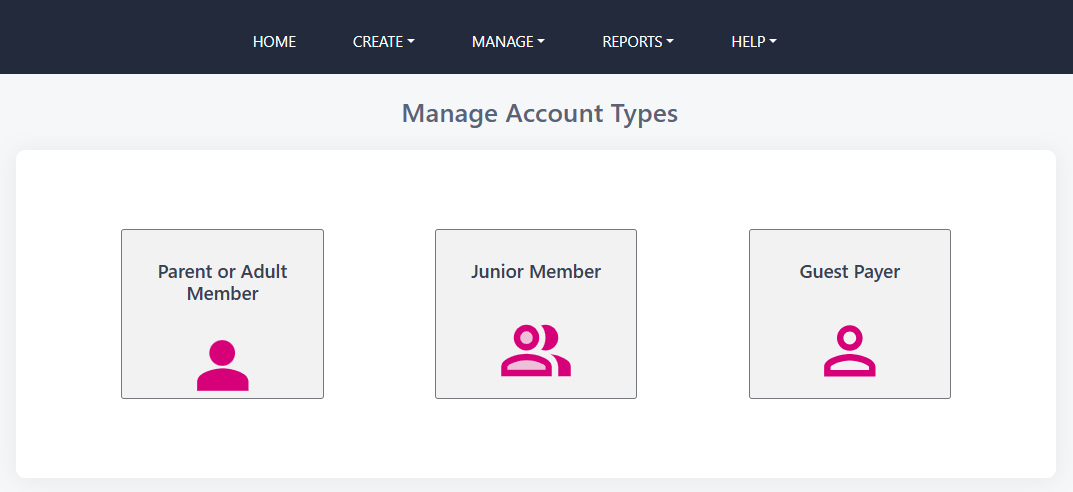Click the two-person icon under Junior Member

pyautogui.click(x=536, y=350)
